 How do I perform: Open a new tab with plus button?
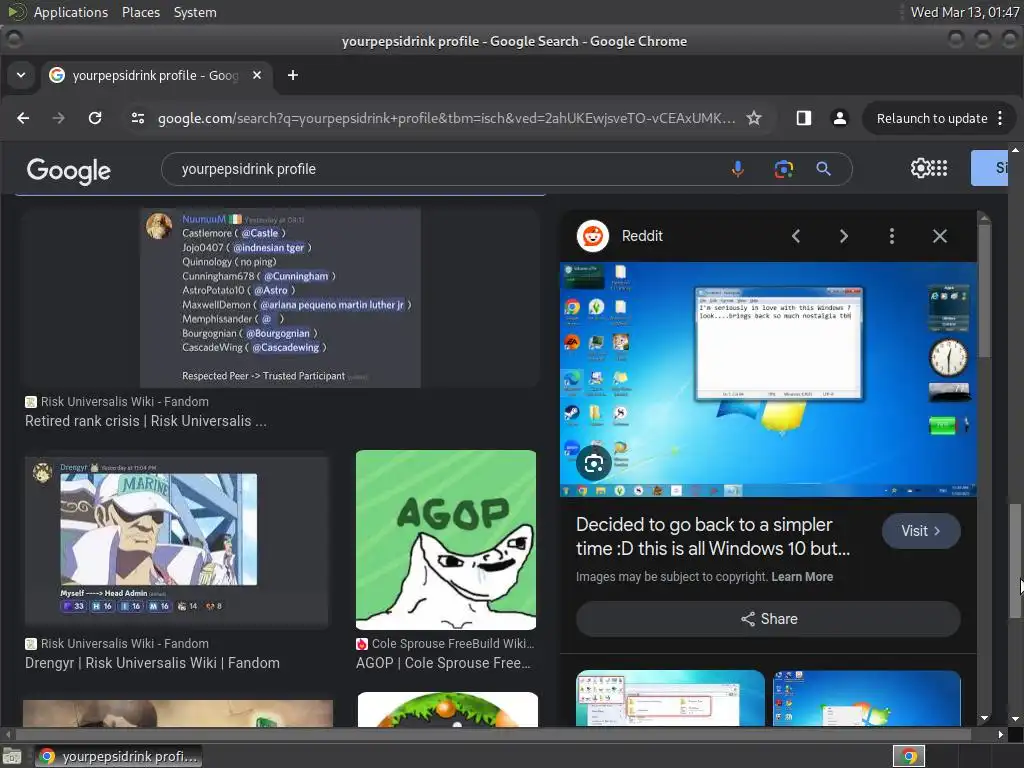[x=293, y=75]
